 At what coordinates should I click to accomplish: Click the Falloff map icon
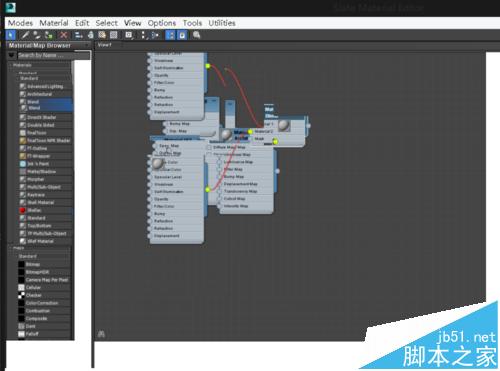pos(21,334)
